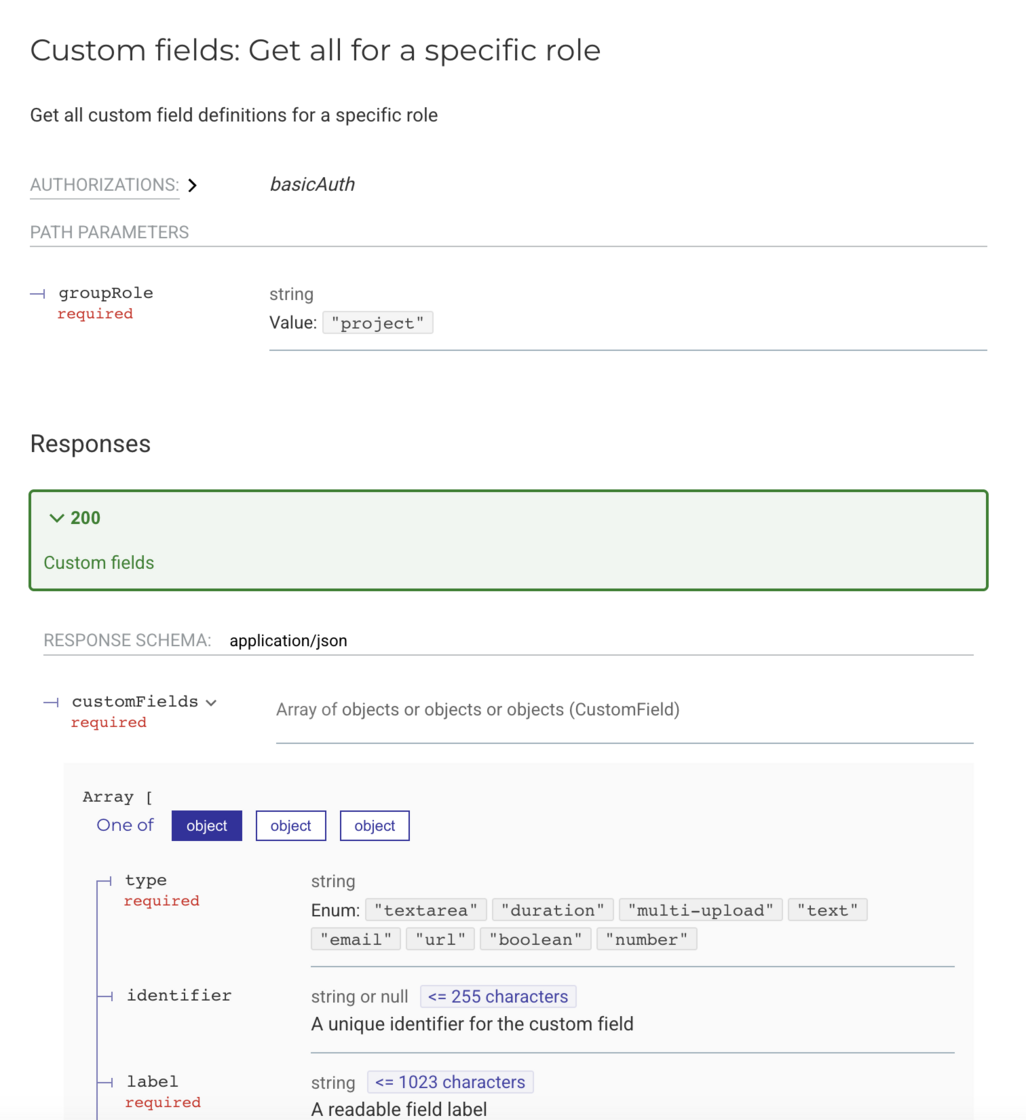Click the "Custom fields" response description

[99, 563]
